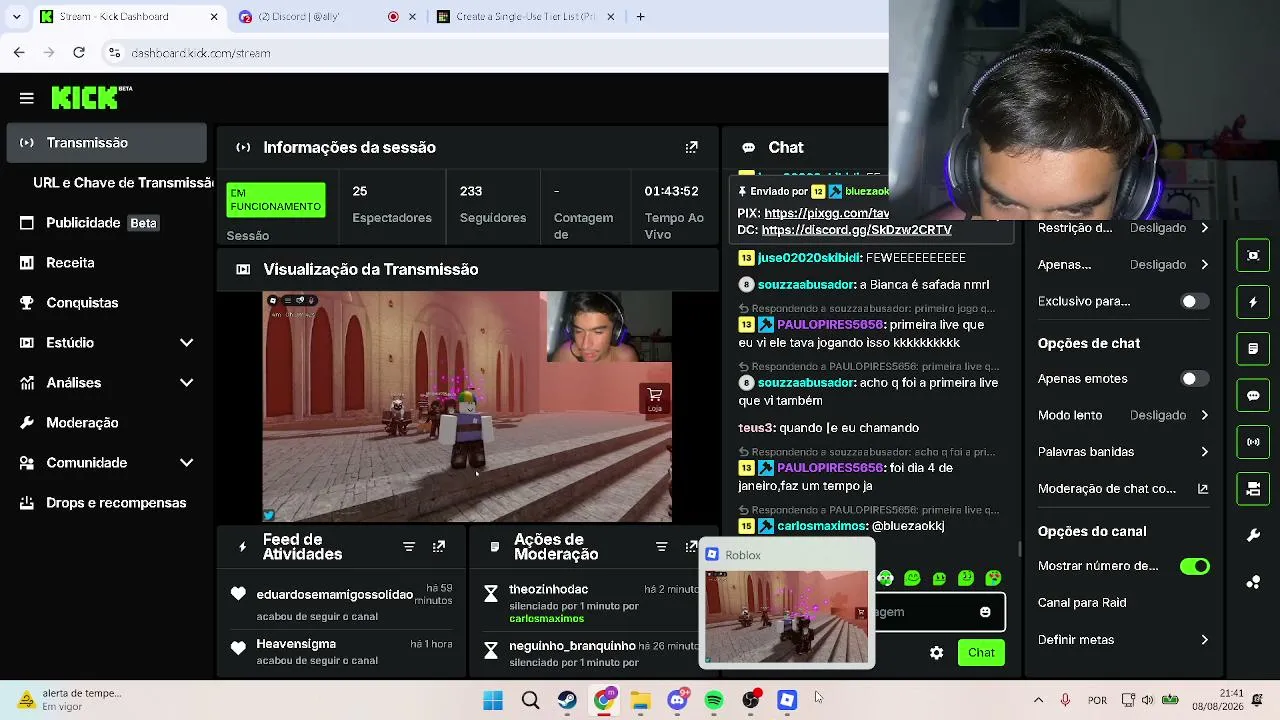Select Transmissão in the sidebar
The height and width of the screenshot is (720, 1280).
(x=107, y=143)
